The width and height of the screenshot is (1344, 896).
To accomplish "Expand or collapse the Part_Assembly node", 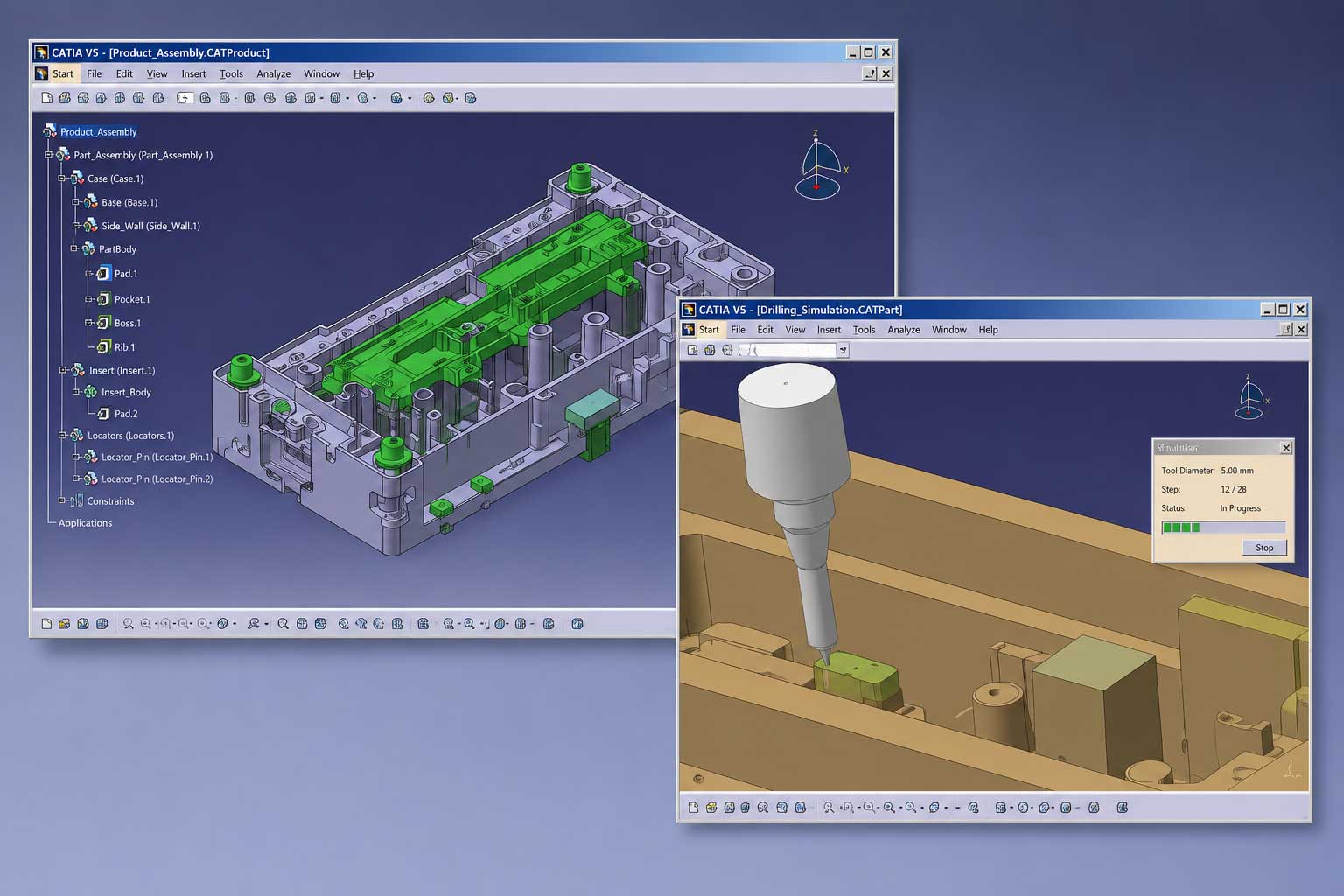I will pos(49,155).
